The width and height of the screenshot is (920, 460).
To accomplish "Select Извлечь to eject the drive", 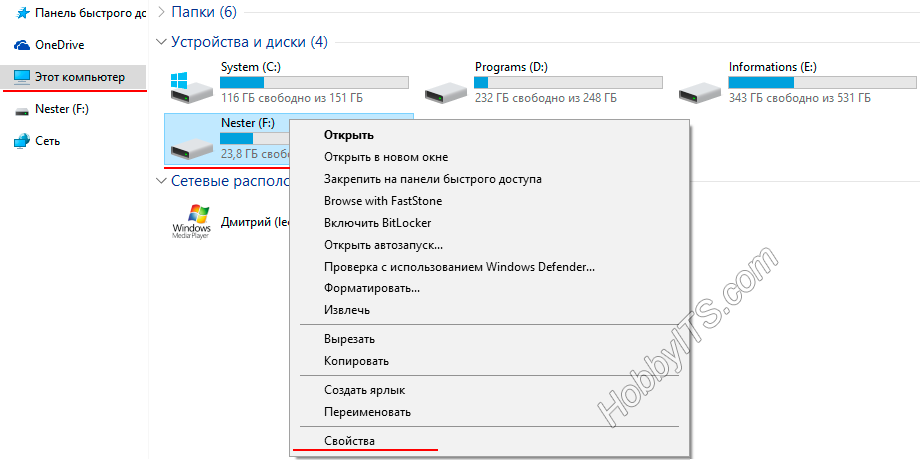I will click(x=347, y=310).
